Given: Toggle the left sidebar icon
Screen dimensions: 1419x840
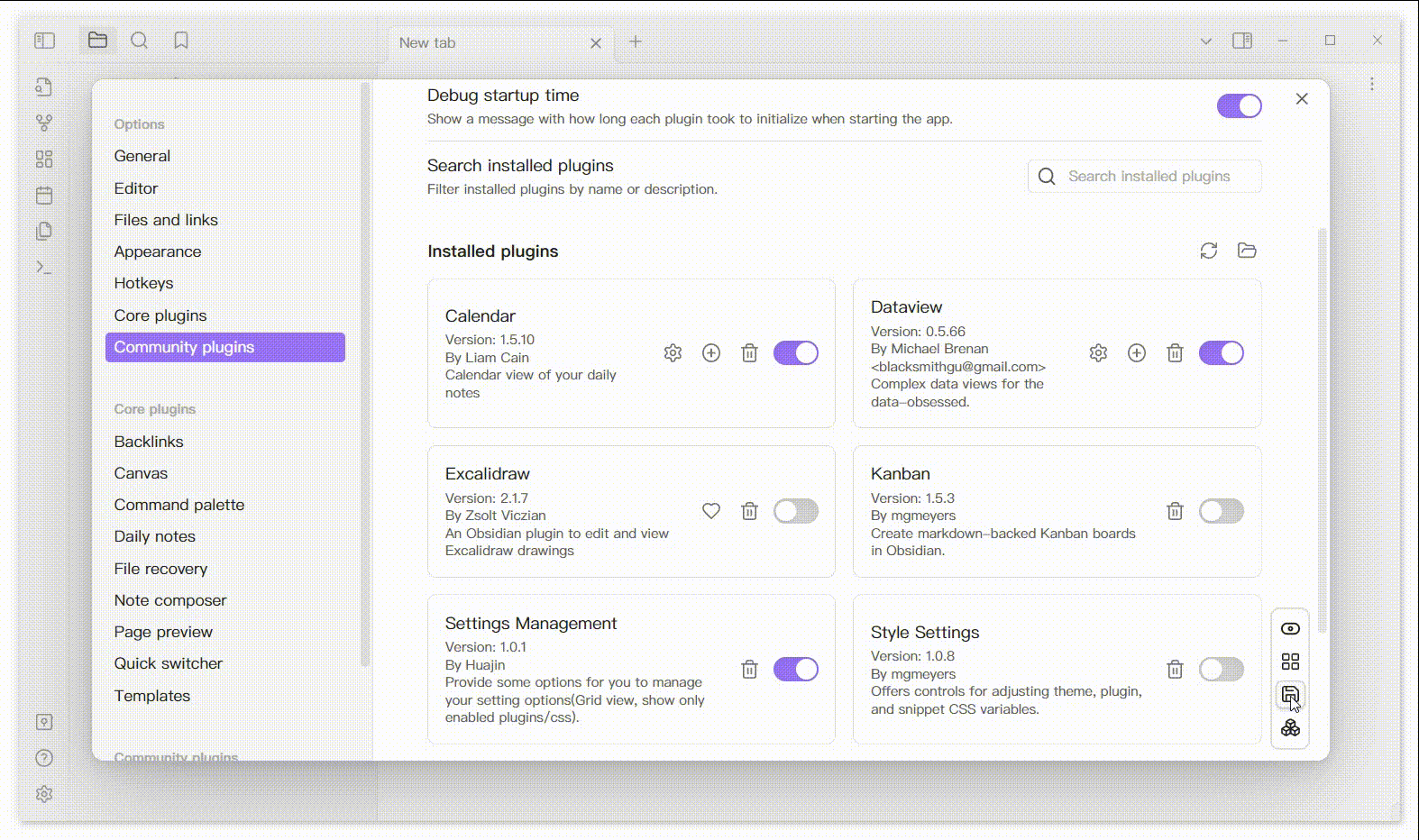Looking at the screenshot, I should (x=44, y=41).
